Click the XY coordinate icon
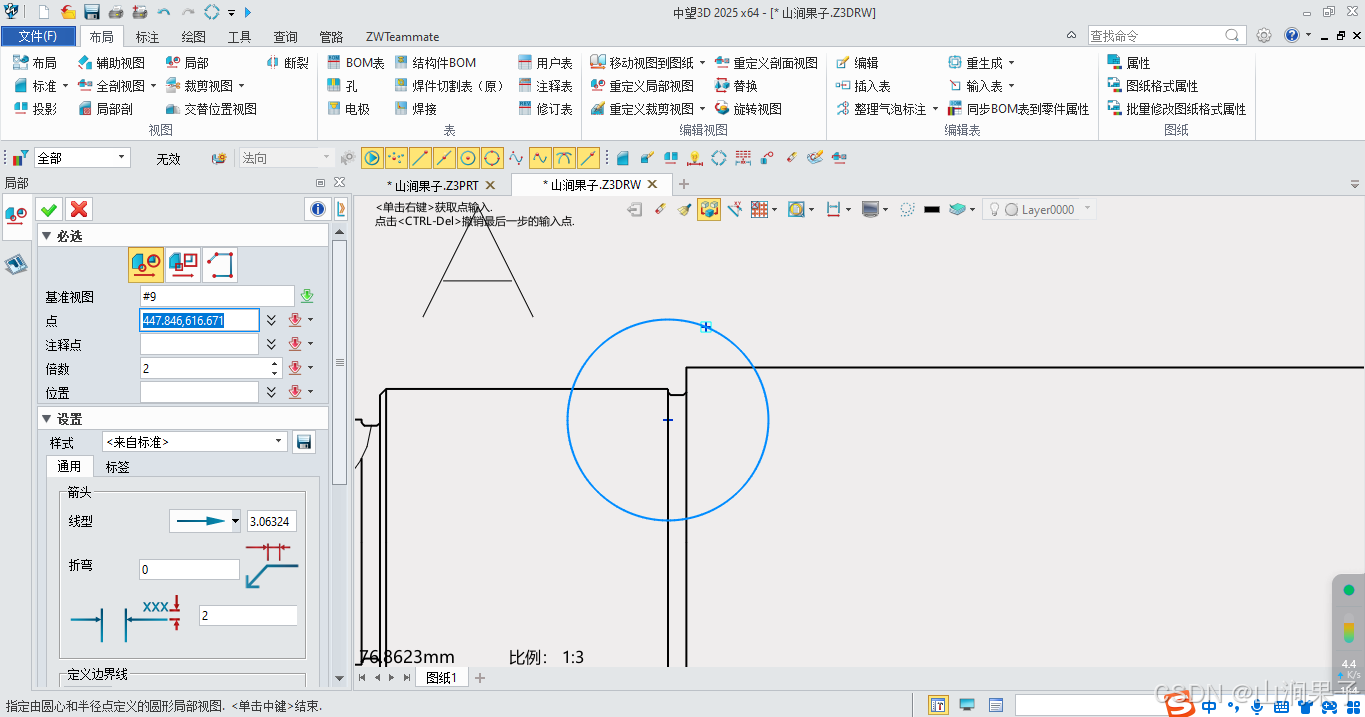Image resolution: width=1365 pixels, height=717 pixels. point(735,209)
